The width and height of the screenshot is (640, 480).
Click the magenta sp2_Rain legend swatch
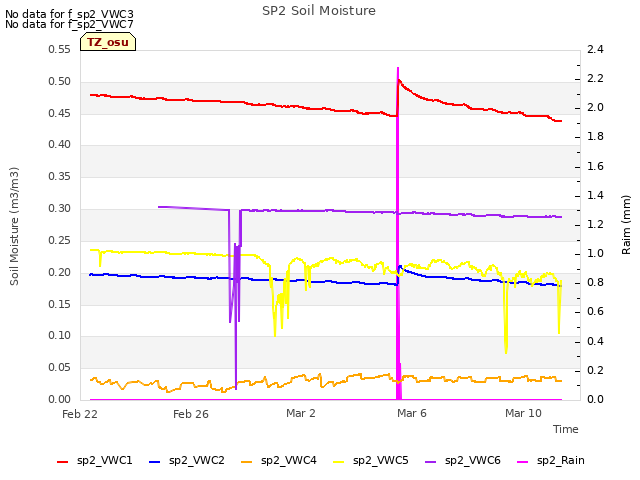click(522, 462)
